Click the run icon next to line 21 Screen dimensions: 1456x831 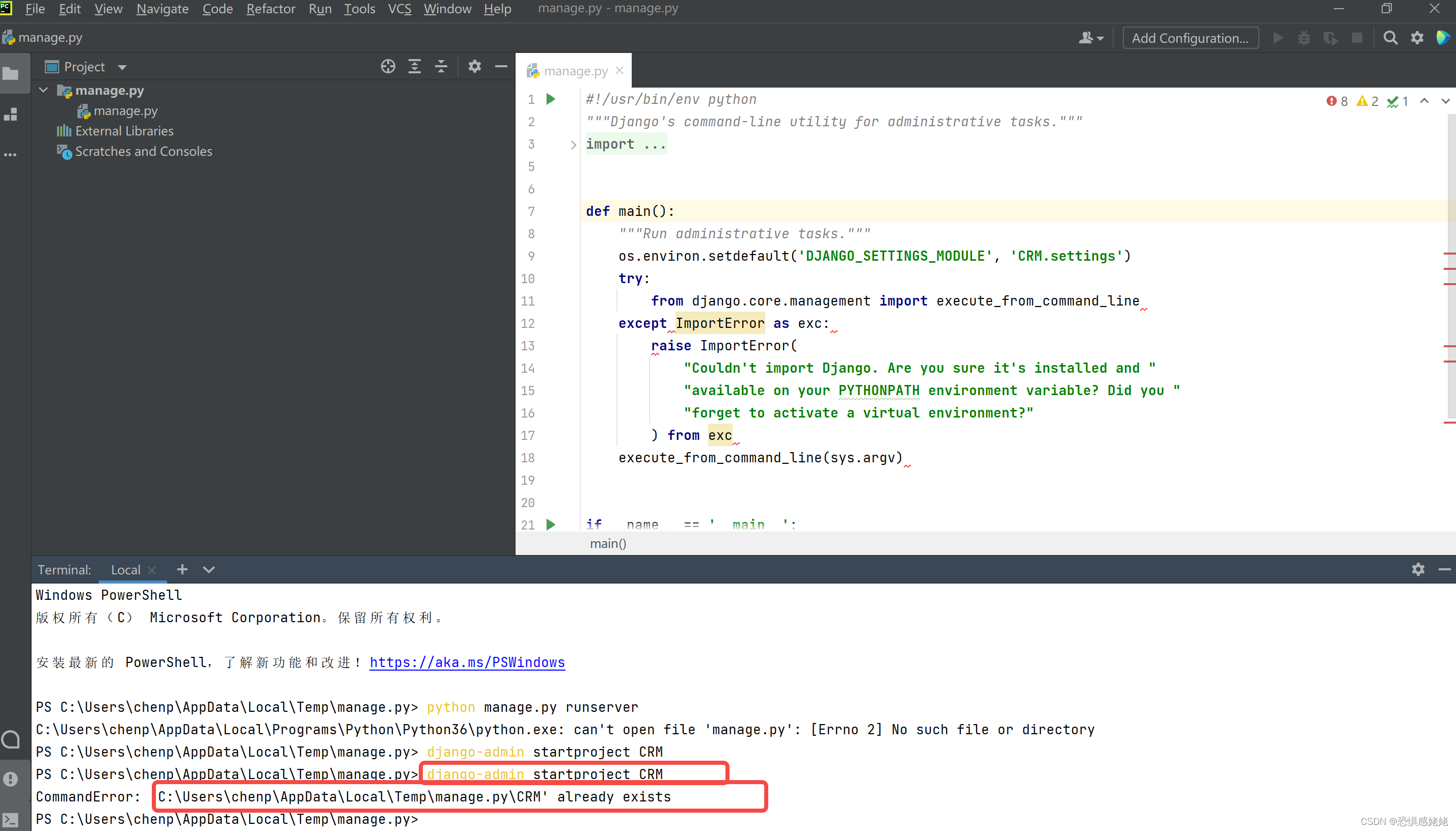550,524
